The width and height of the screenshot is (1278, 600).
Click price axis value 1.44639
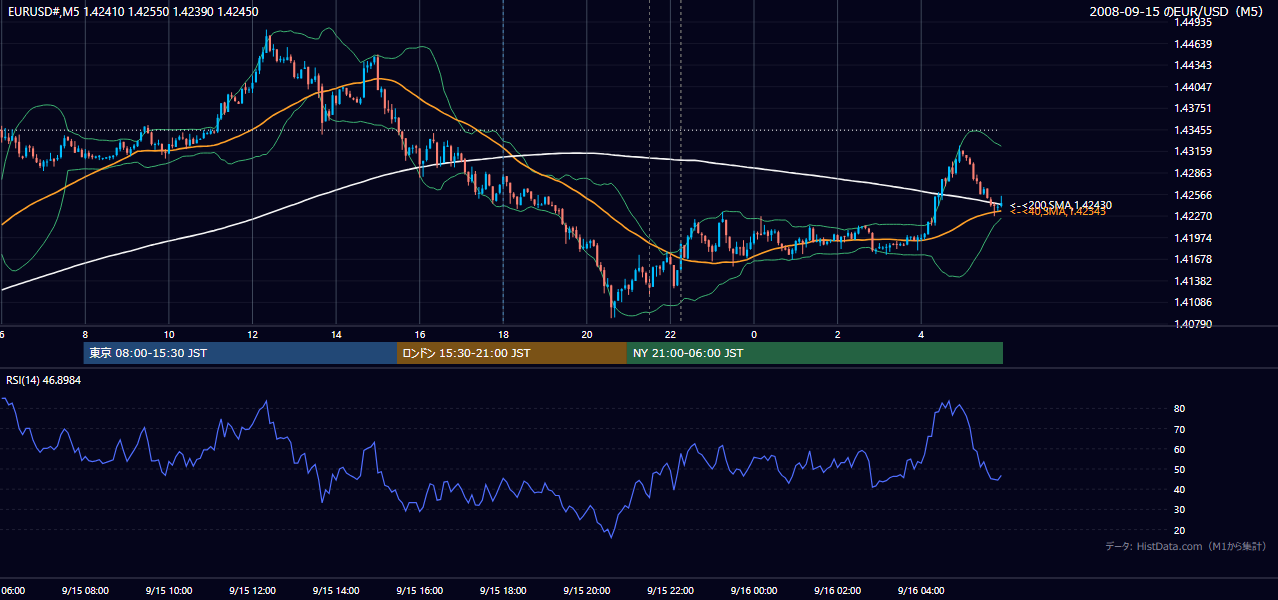(x=1195, y=44)
